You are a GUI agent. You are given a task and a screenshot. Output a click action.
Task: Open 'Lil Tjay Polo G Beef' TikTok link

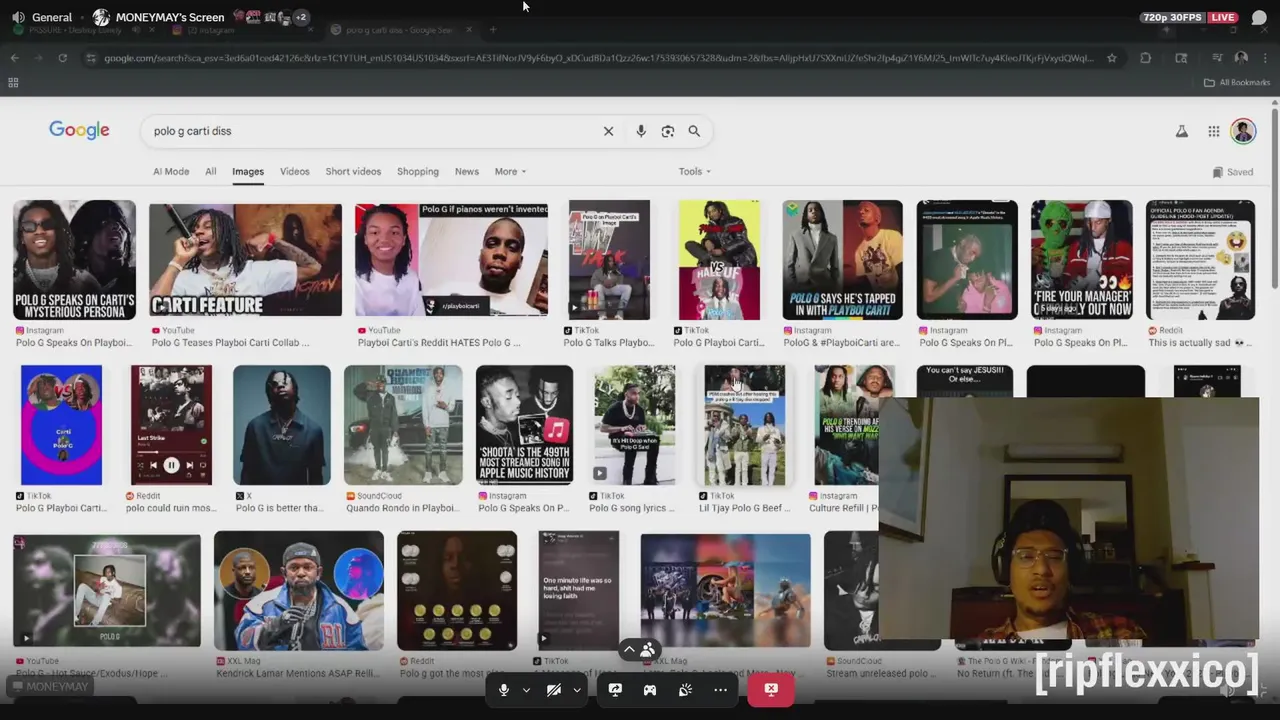pos(744,508)
